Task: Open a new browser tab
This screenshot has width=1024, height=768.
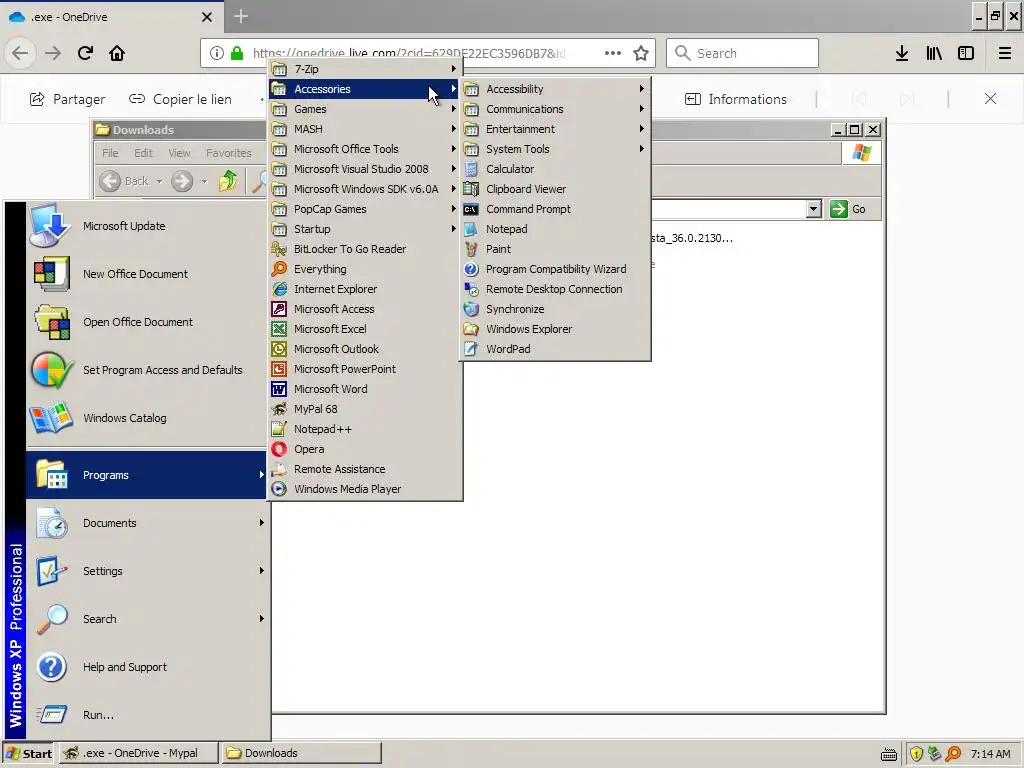Action: 241,16
